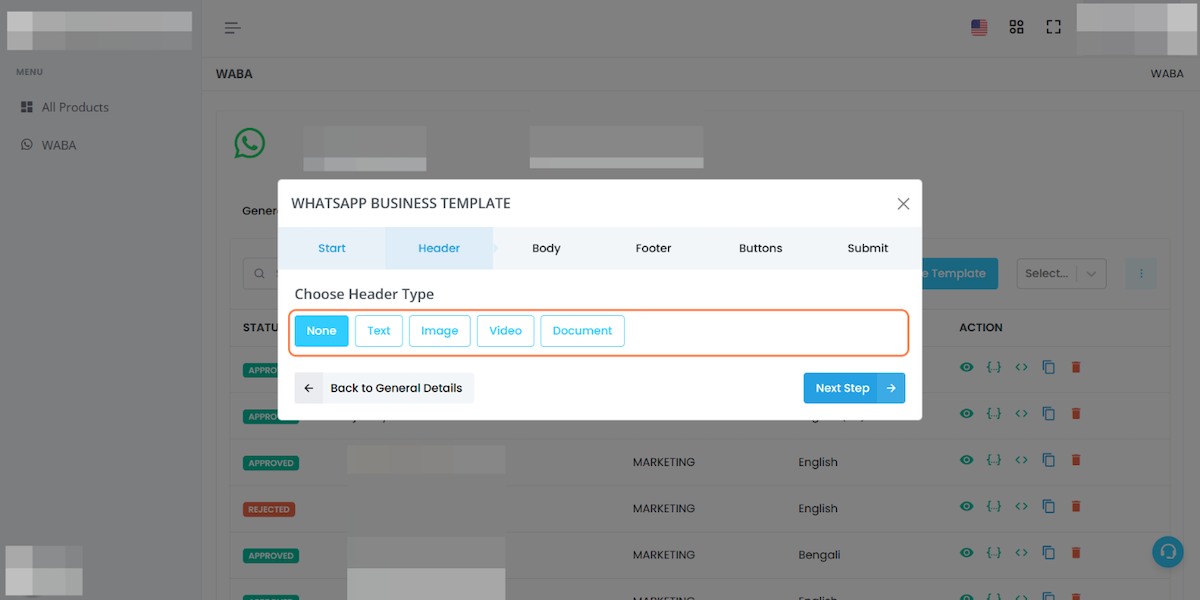Click curly braces icon in APPROVED MARKETING English row

click(x=994, y=460)
